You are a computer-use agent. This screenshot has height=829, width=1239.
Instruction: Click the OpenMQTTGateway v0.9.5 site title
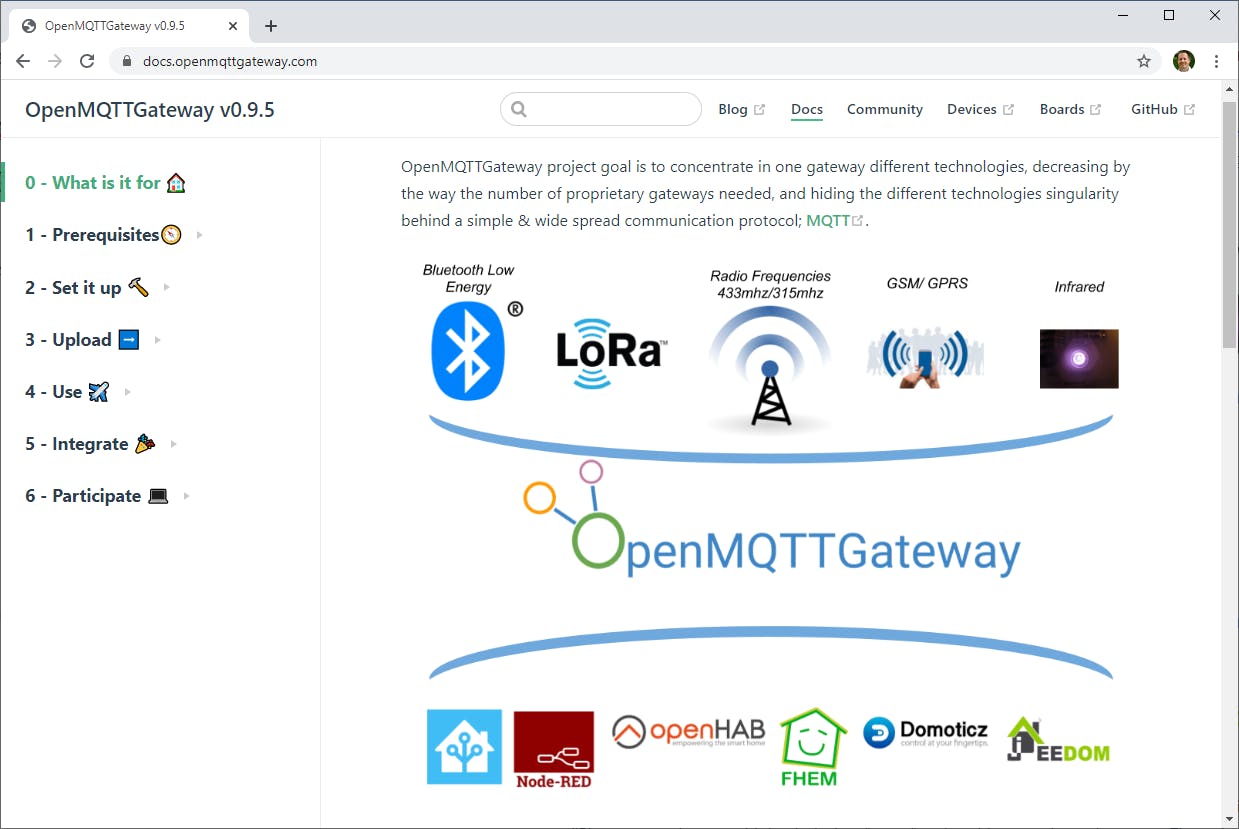150,110
